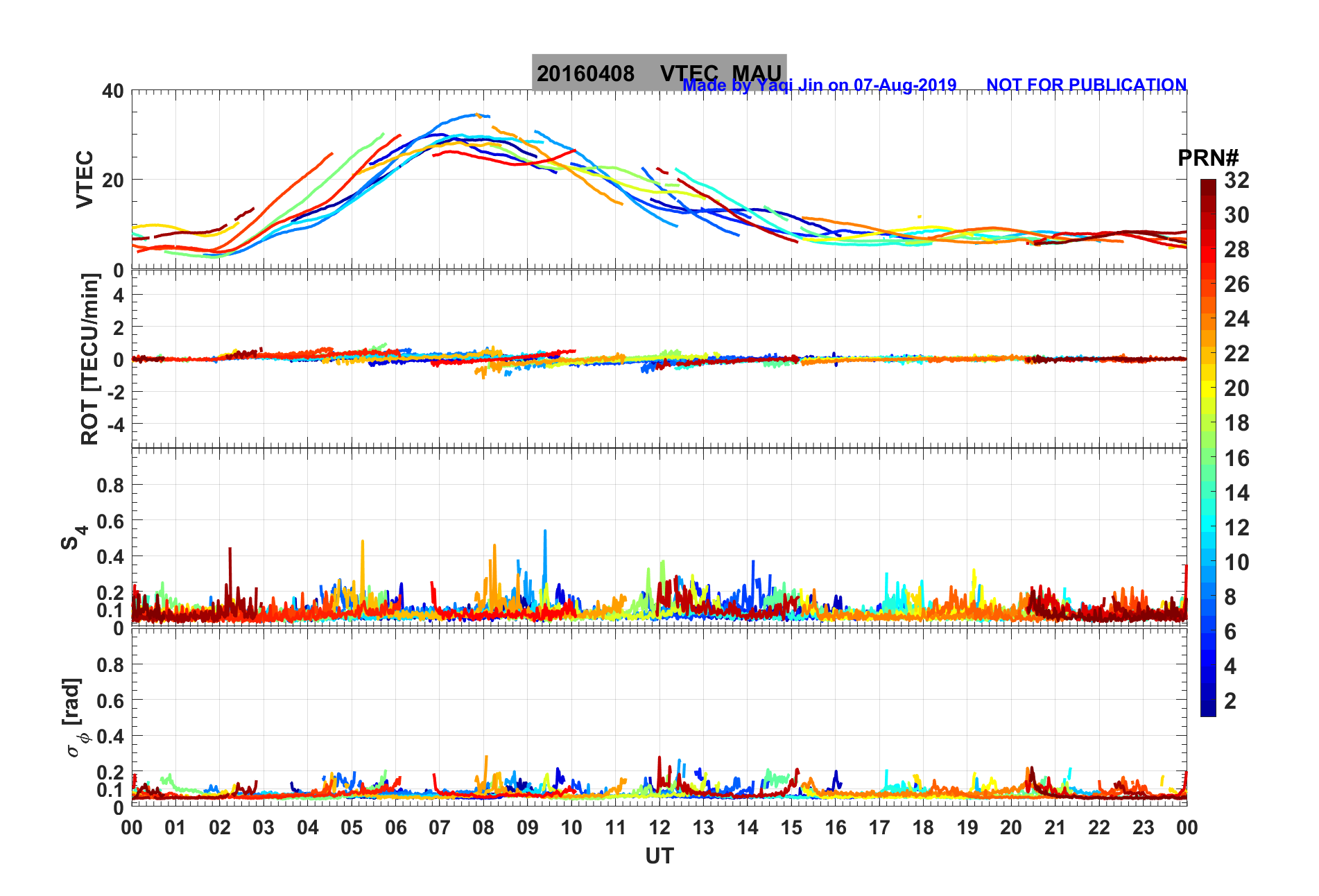Click the σφ panel tick label 0.6
The height and width of the screenshot is (896, 1319).
[110, 701]
